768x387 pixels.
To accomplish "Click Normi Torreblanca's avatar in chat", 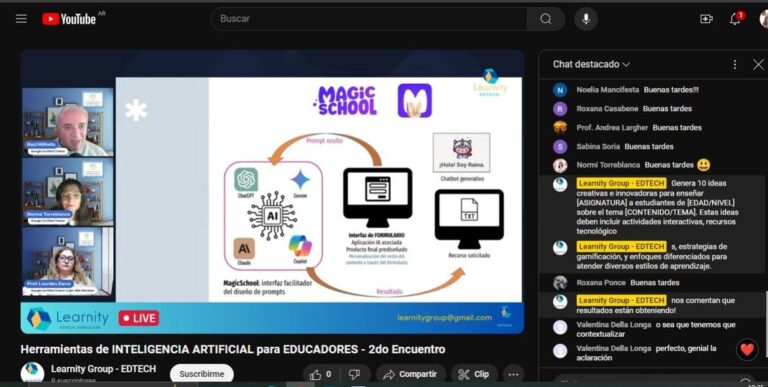I will pos(560,165).
